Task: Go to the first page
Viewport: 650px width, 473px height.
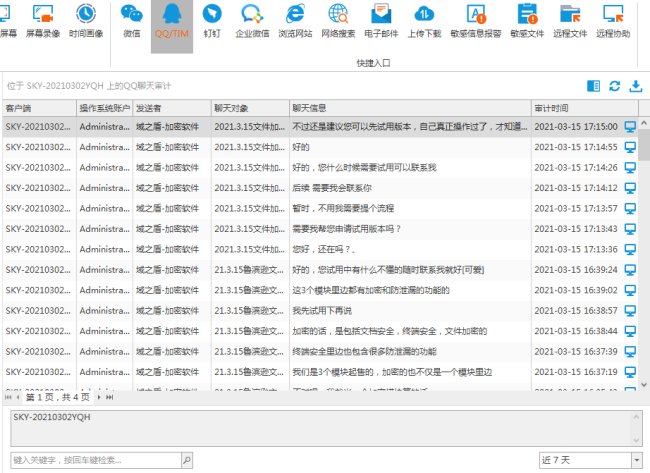Action: pos(8,397)
